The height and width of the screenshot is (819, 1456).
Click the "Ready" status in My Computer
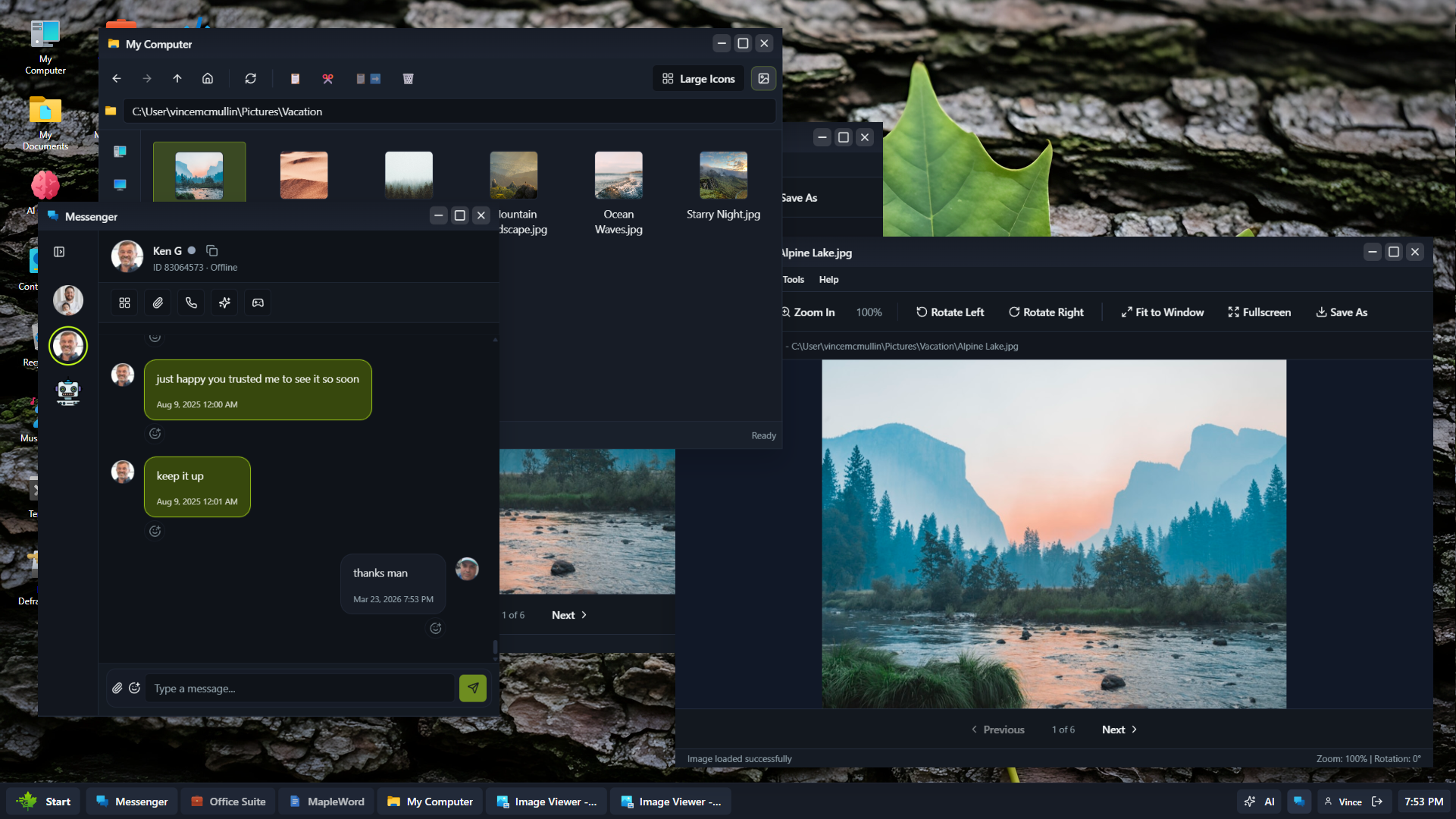[764, 436]
